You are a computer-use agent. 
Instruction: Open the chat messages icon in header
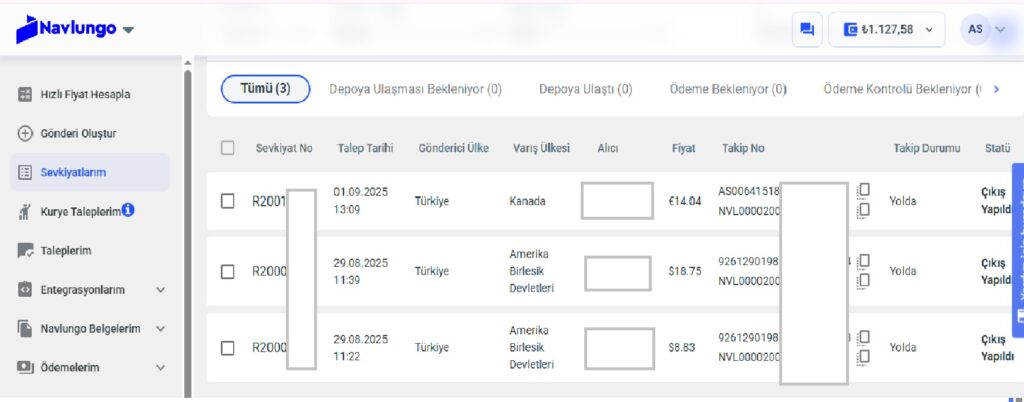(807, 29)
